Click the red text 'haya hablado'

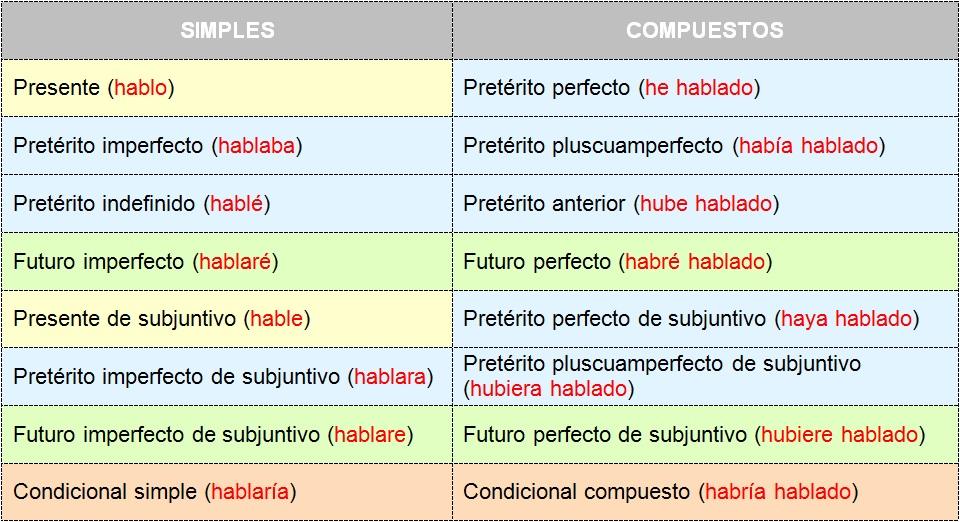tap(846, 319)
